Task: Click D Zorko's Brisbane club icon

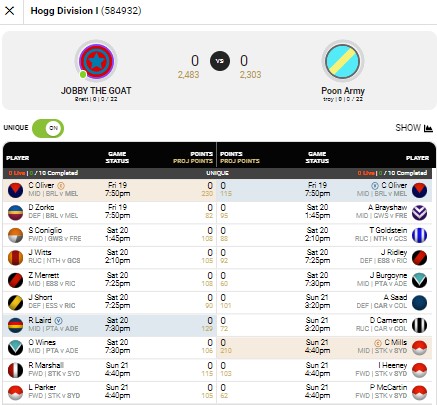Action: coord(15,213)
